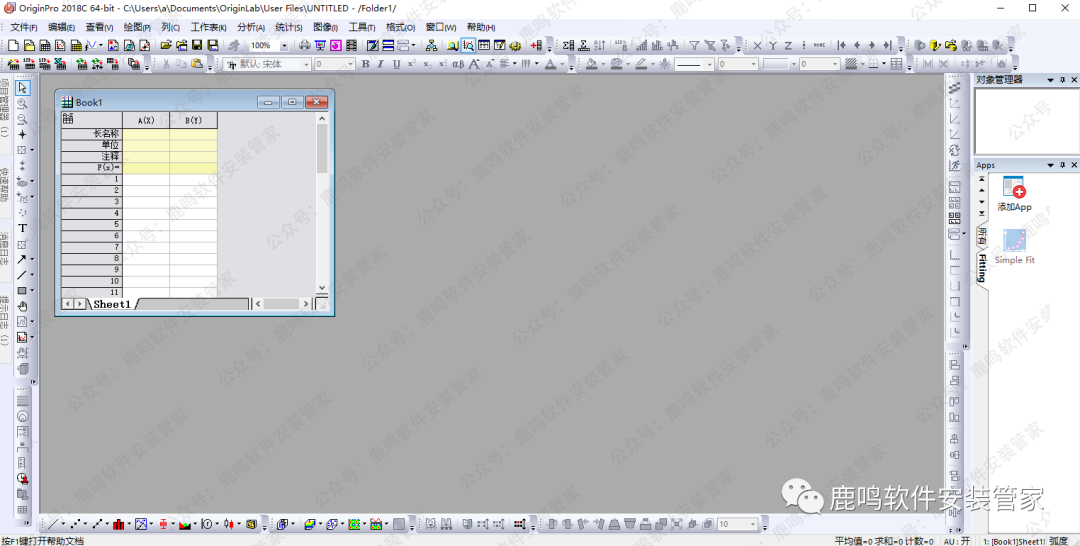Click the Pointer selection tool
1080x546 pixels.
tap(22, 89)
